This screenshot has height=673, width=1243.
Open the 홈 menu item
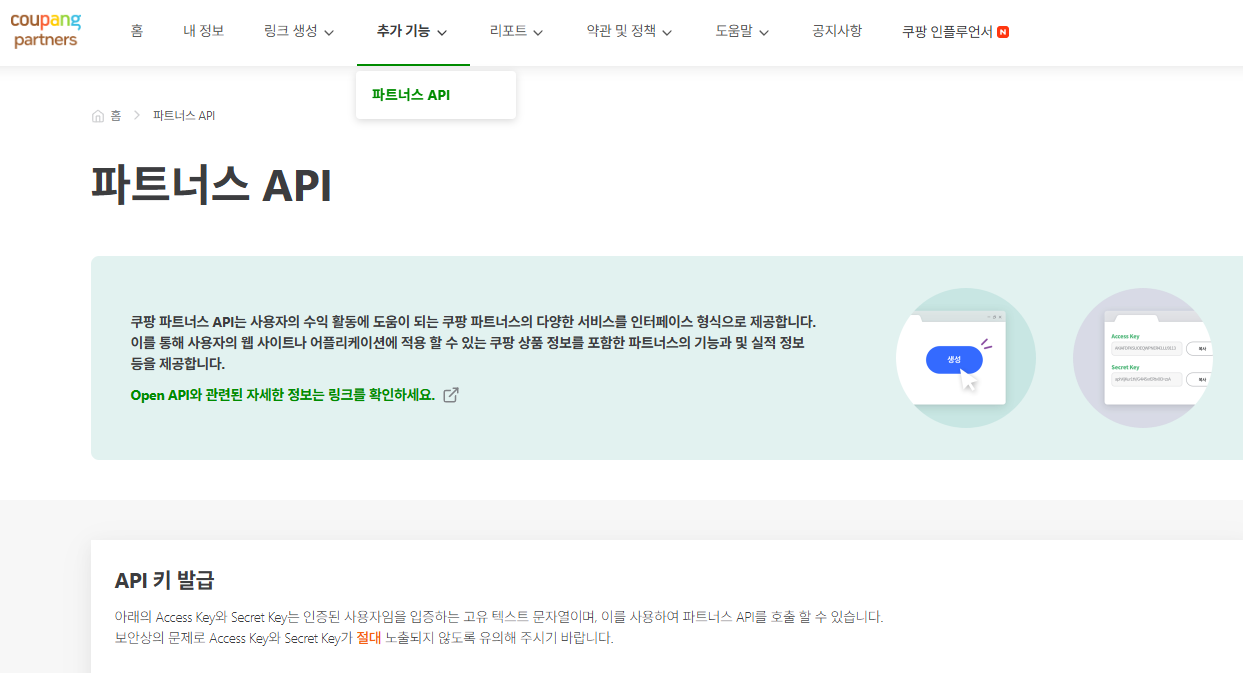(137, 31)
